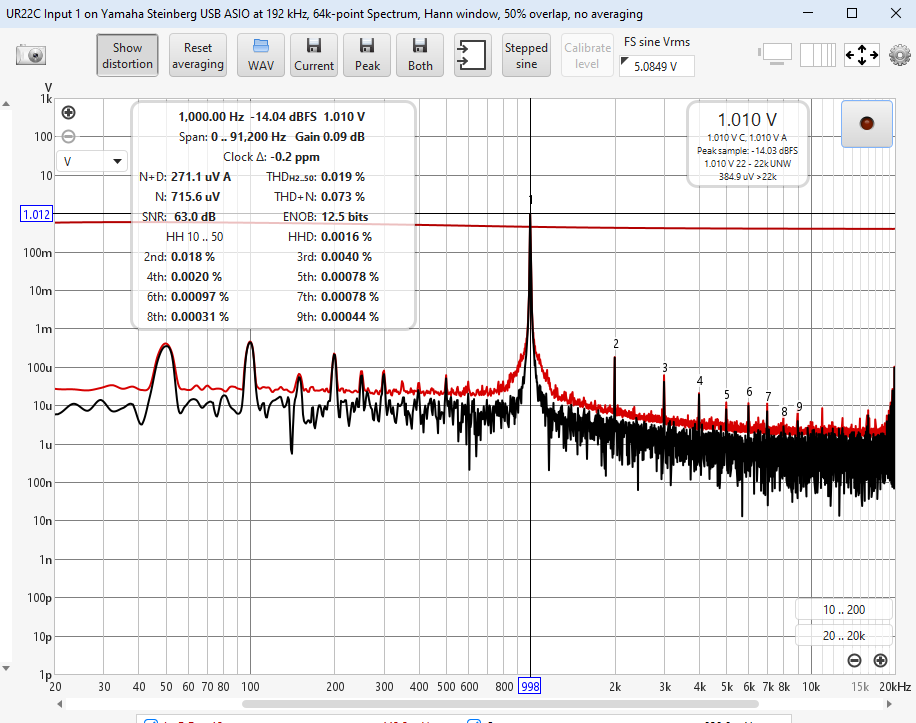
Task: Zoom in the vertical axis with plus icon
Action: tap(68, 113)
